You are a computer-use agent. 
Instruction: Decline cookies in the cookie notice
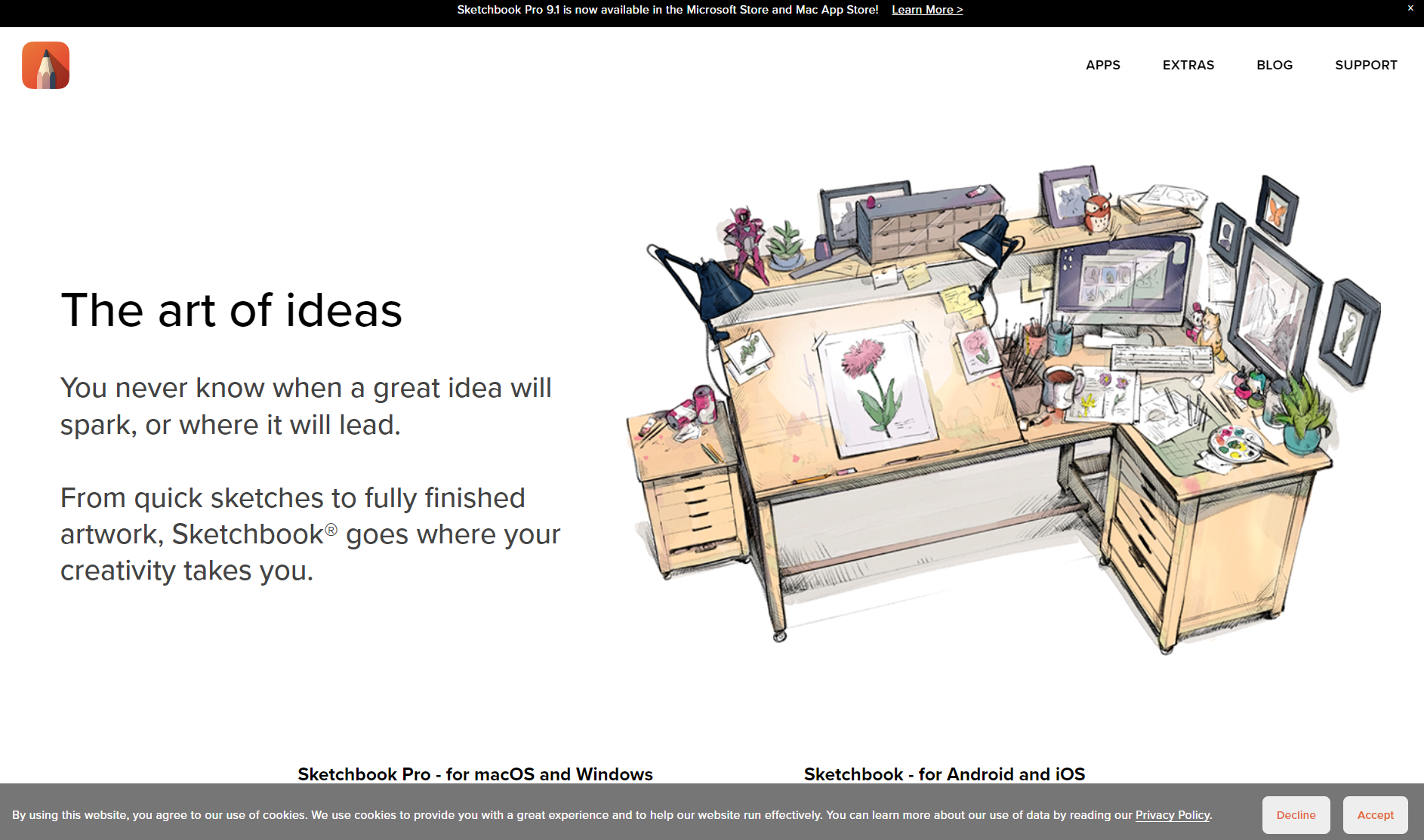(1296, 815)
